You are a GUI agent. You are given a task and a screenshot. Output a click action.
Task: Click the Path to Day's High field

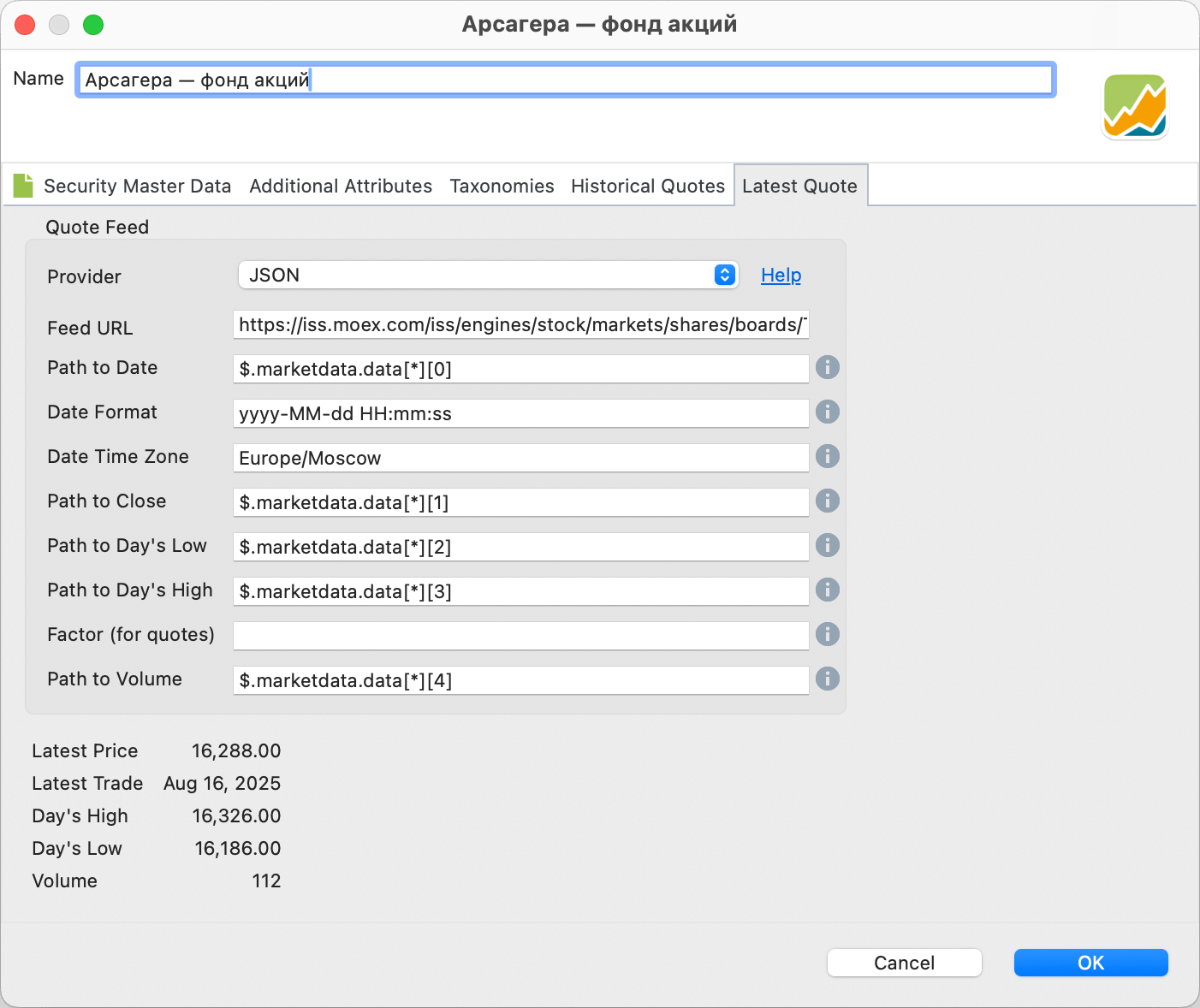click(x=520, y=591)
